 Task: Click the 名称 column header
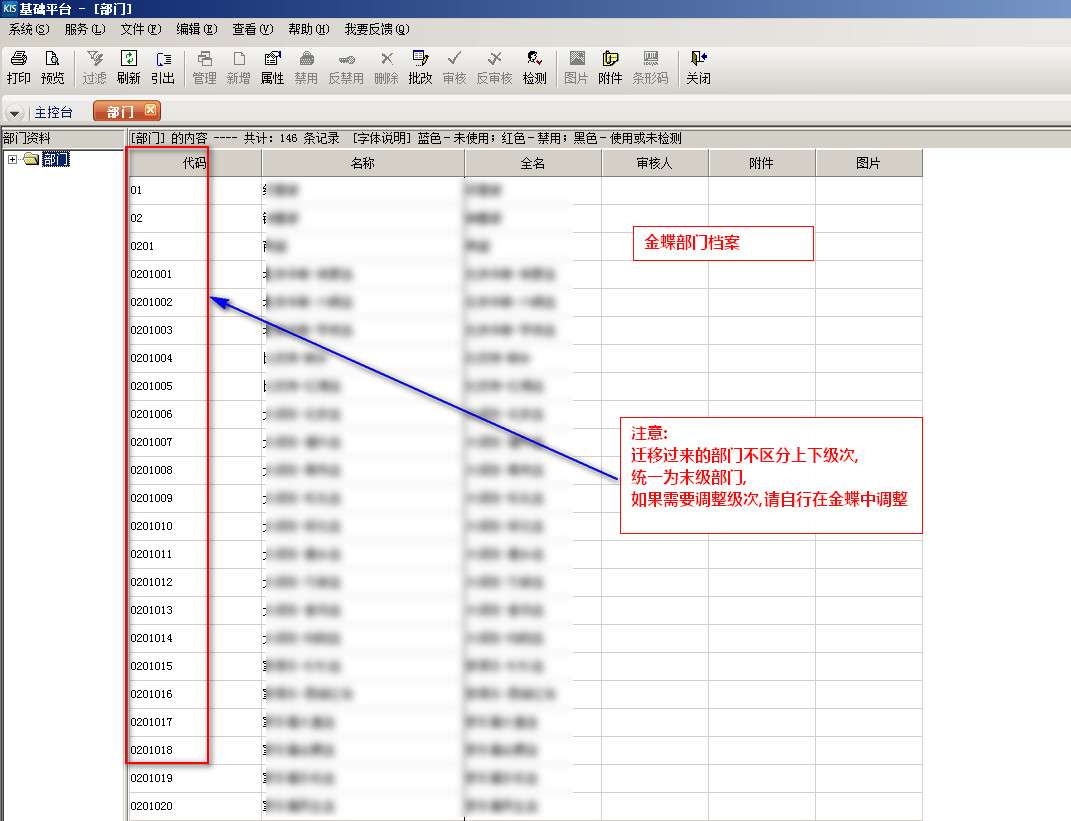point(363,163)
